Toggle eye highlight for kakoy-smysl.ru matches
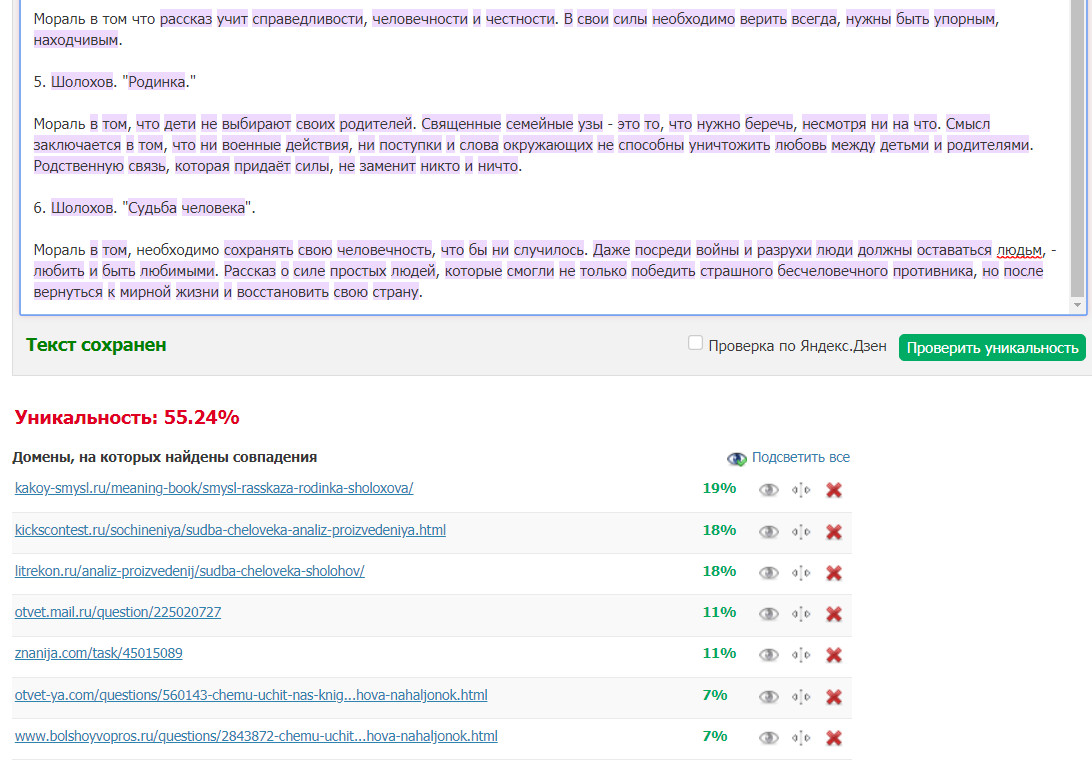Image resolution: width=1092 pixels, height=771 pixels. tap(768, 490)
